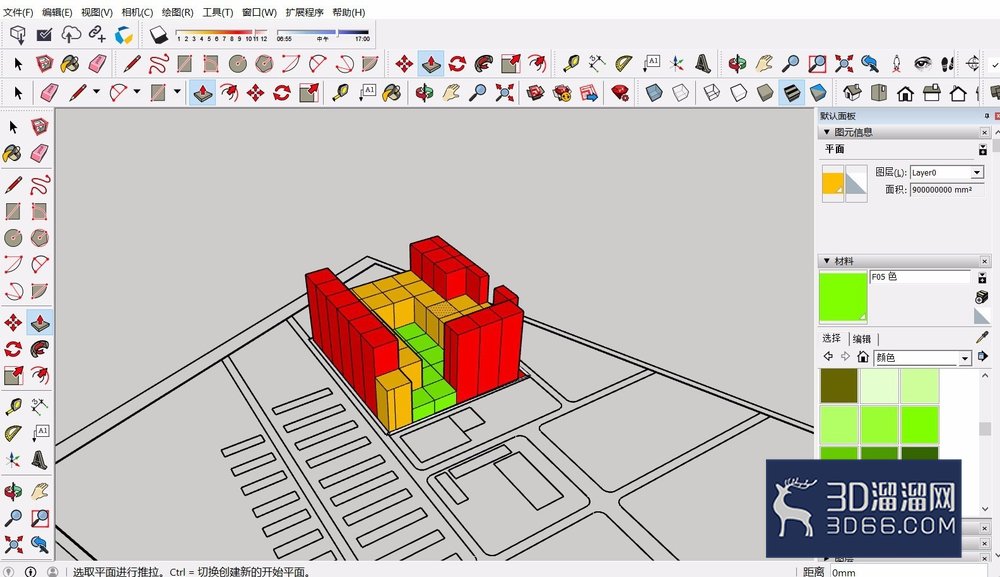The image size is (1000, 577).
Task: Select the Orbit tool in left palette
Action: coord(13,491)
